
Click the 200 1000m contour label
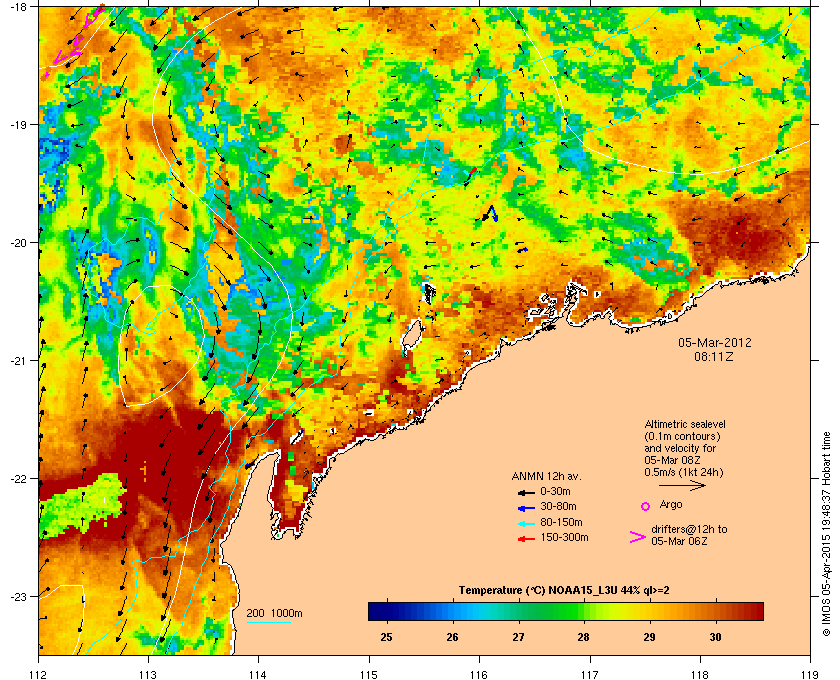(274, 614)
